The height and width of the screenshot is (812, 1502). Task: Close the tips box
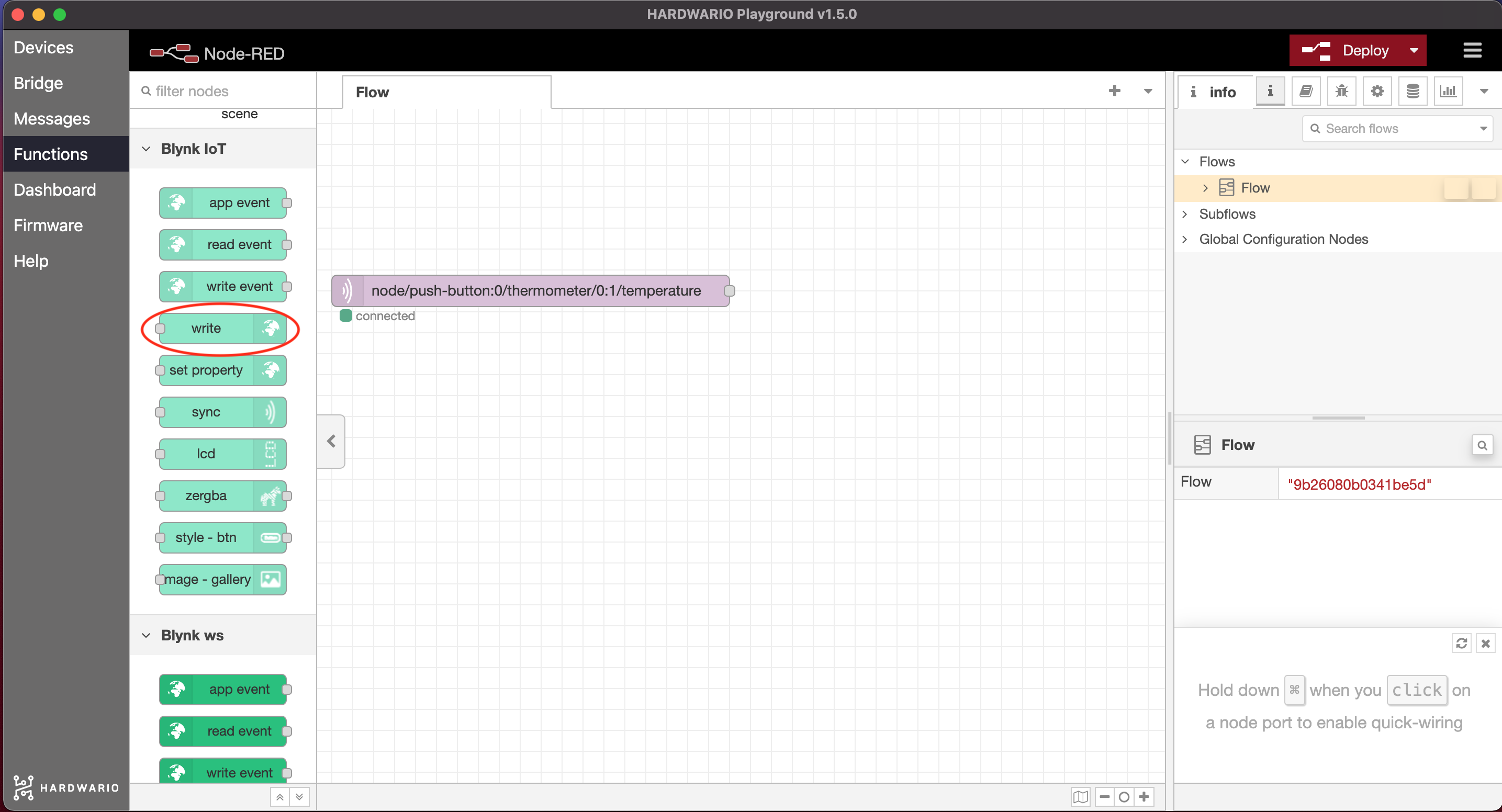click(x=1486, y=643)
